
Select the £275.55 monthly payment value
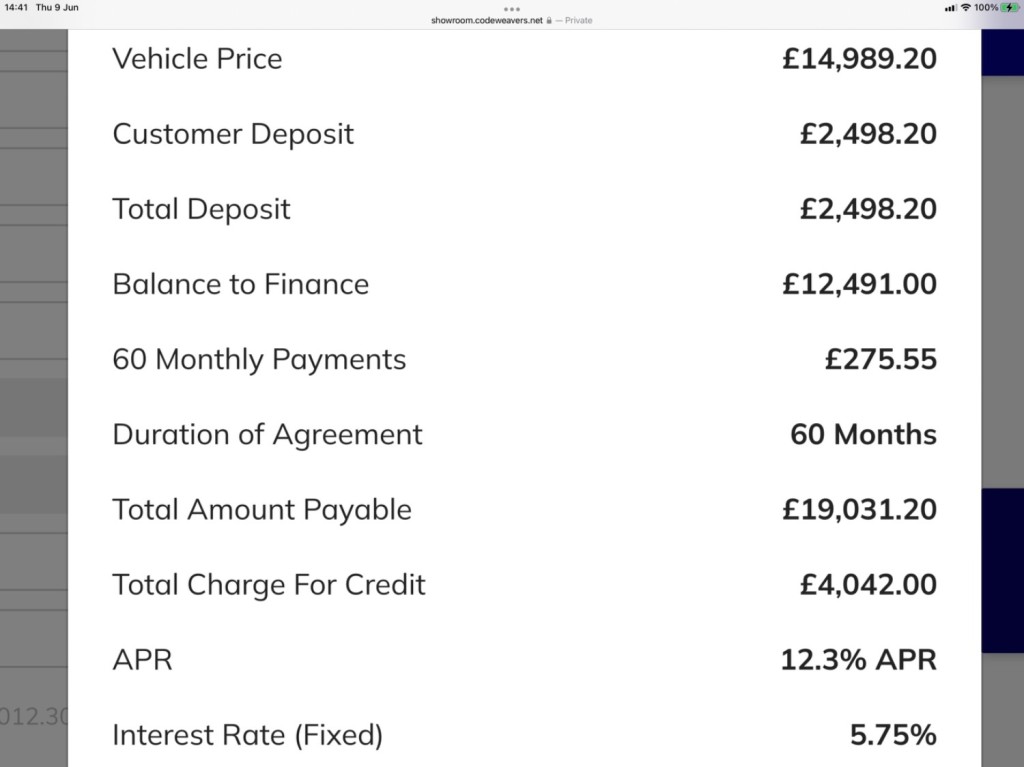tap(880, 359)
